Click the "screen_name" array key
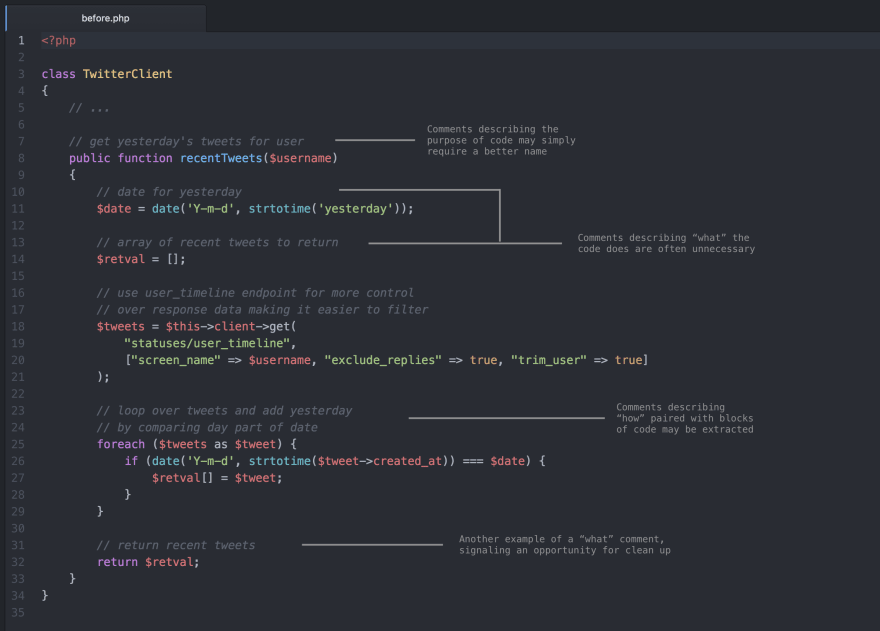This screenshot has width=880, height=631. [x=176, y=360]
